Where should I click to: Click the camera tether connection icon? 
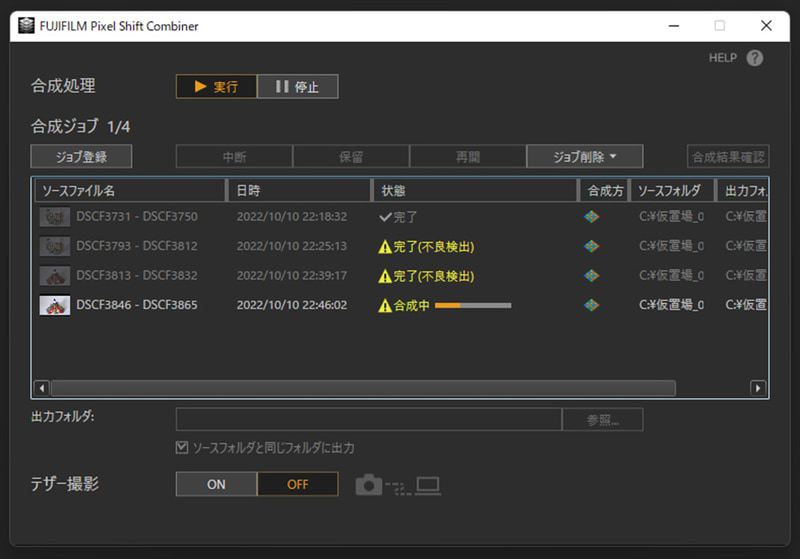coord(369,485)
